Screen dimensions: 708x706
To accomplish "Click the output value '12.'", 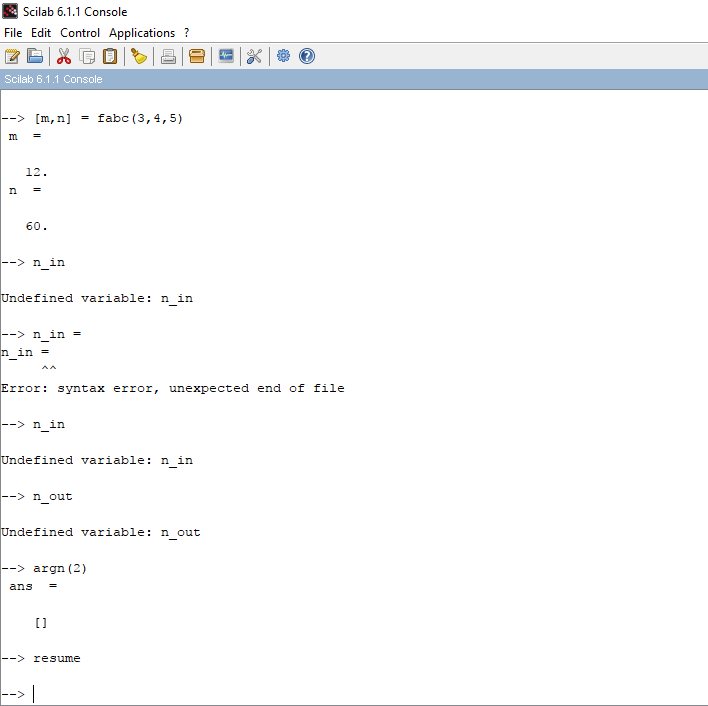I will point(36,172).
